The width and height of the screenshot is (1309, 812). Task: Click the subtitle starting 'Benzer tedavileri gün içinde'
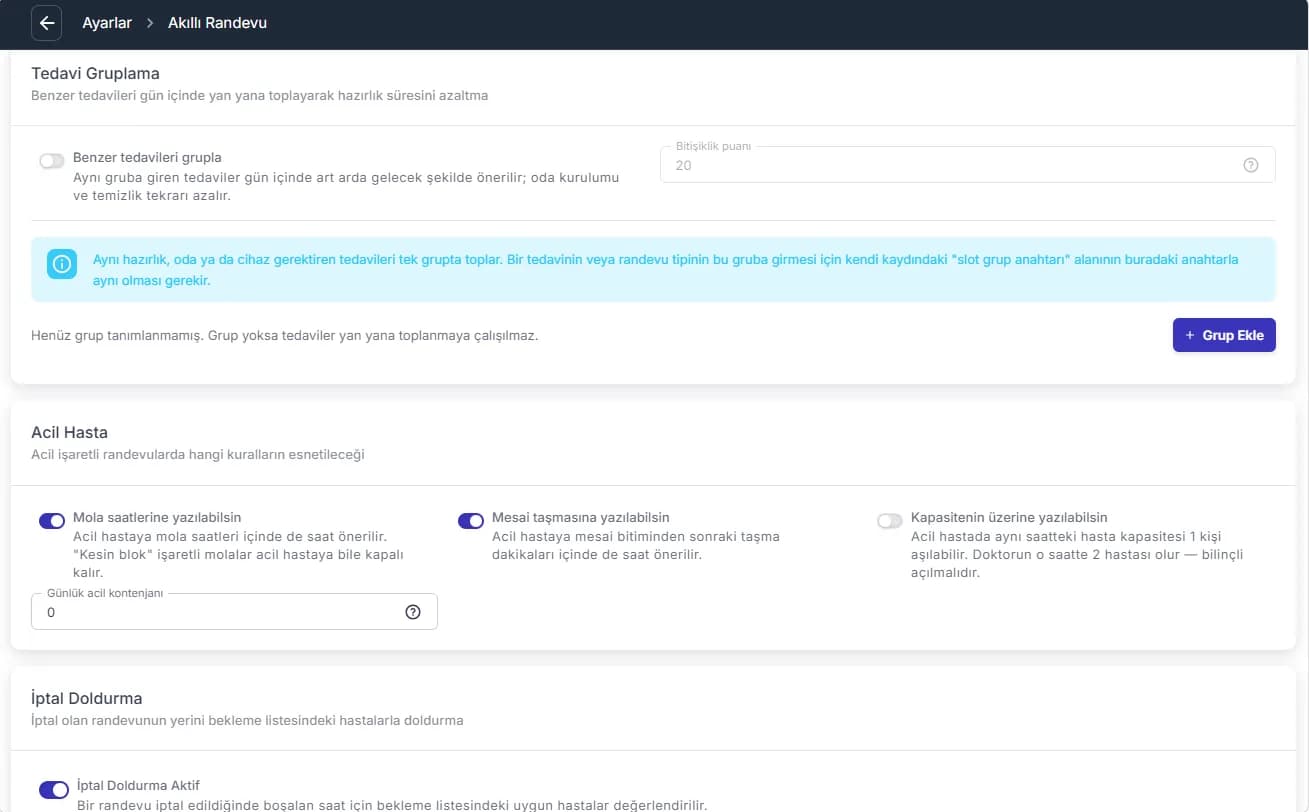pyautogui.click(x=260, y=96)
